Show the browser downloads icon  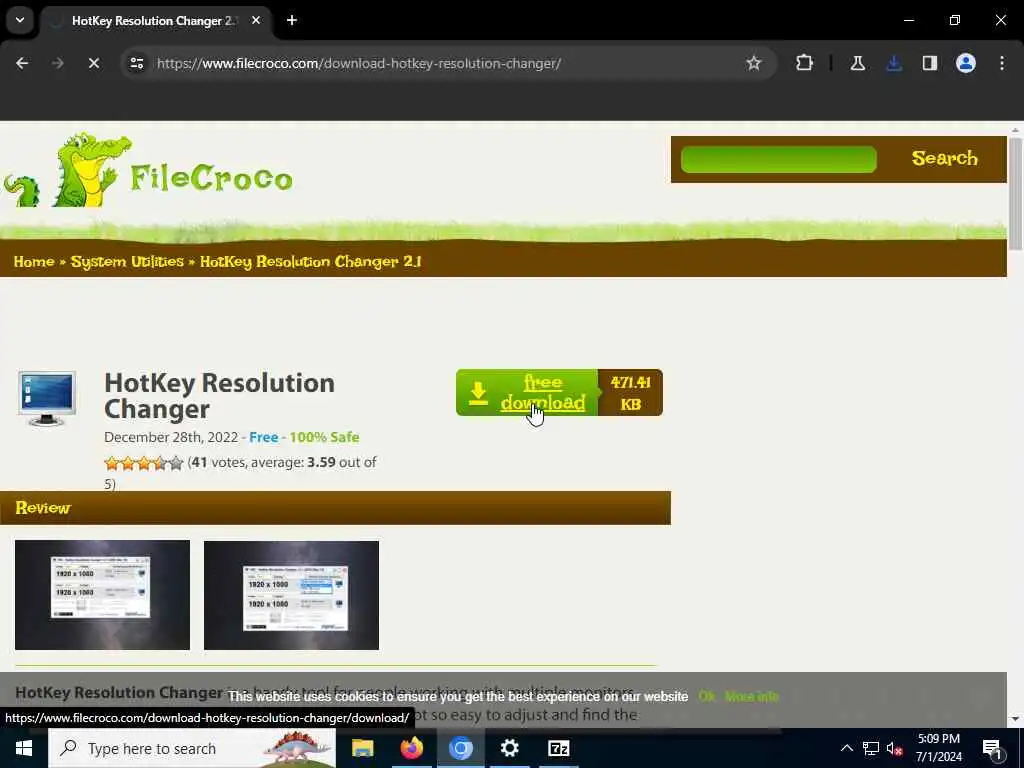point(894,63)
